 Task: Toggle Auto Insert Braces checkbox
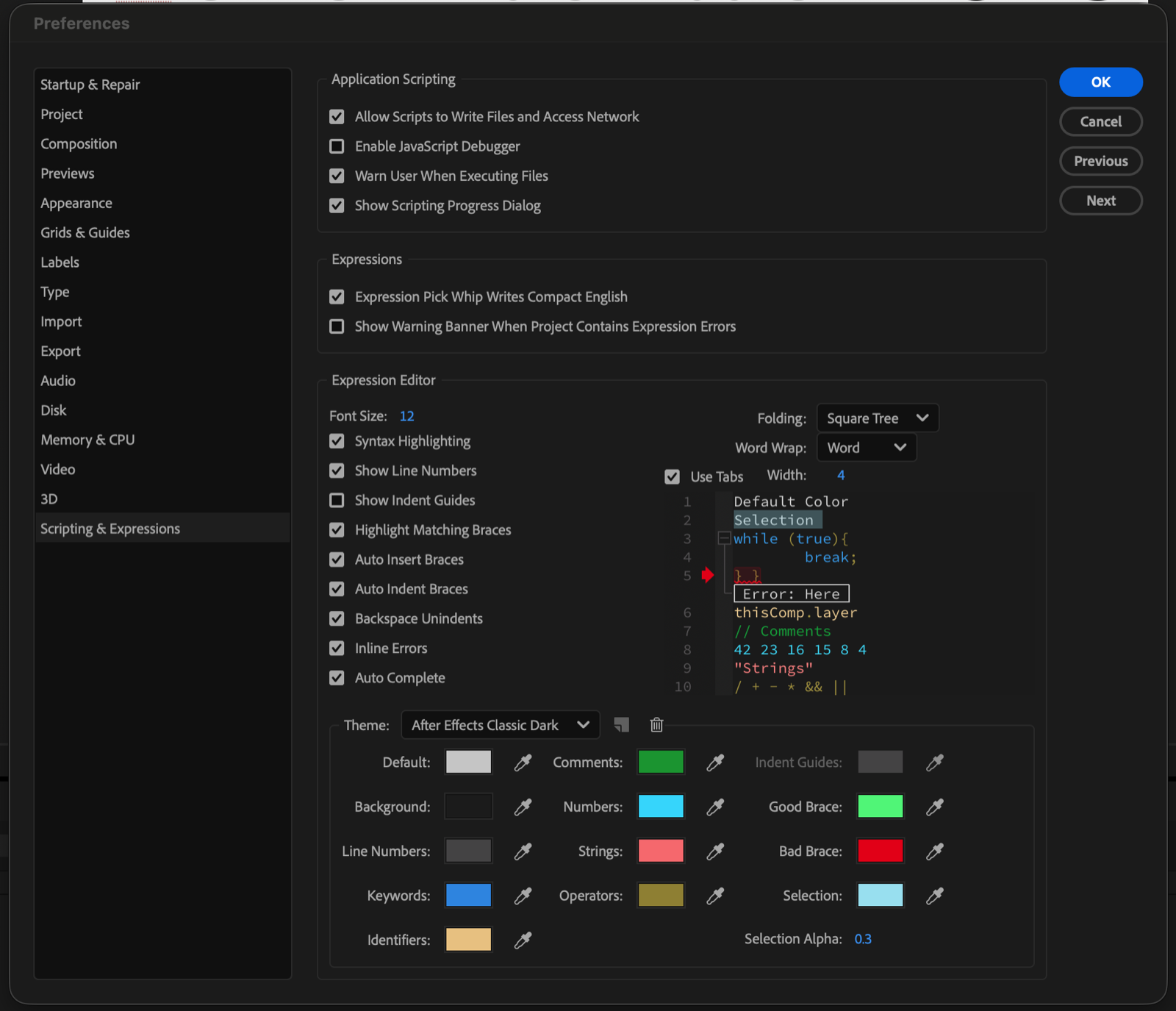click(337, 560)
